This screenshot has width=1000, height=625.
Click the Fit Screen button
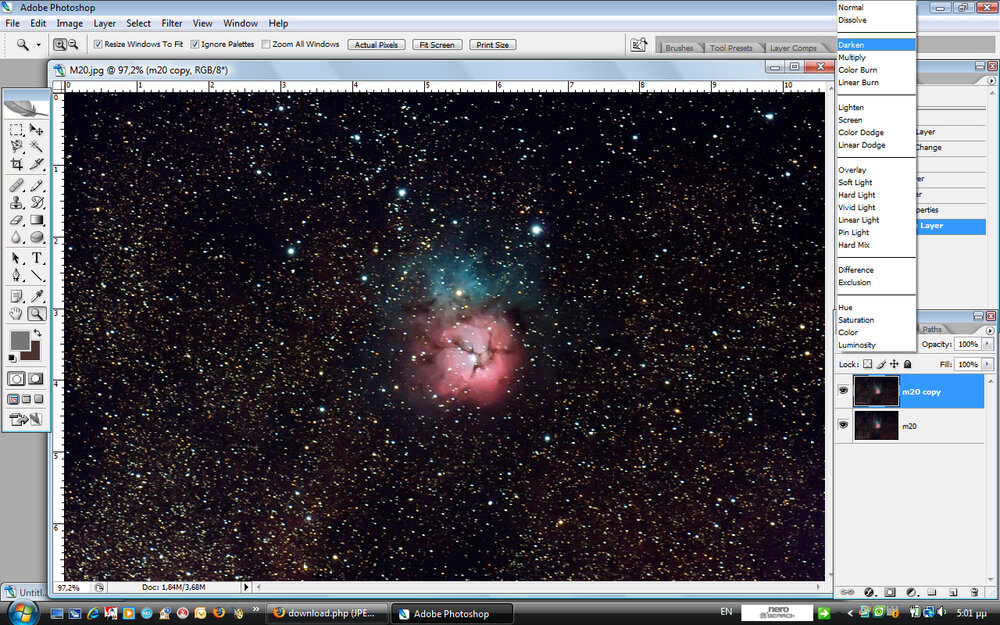tap(436, 45)
